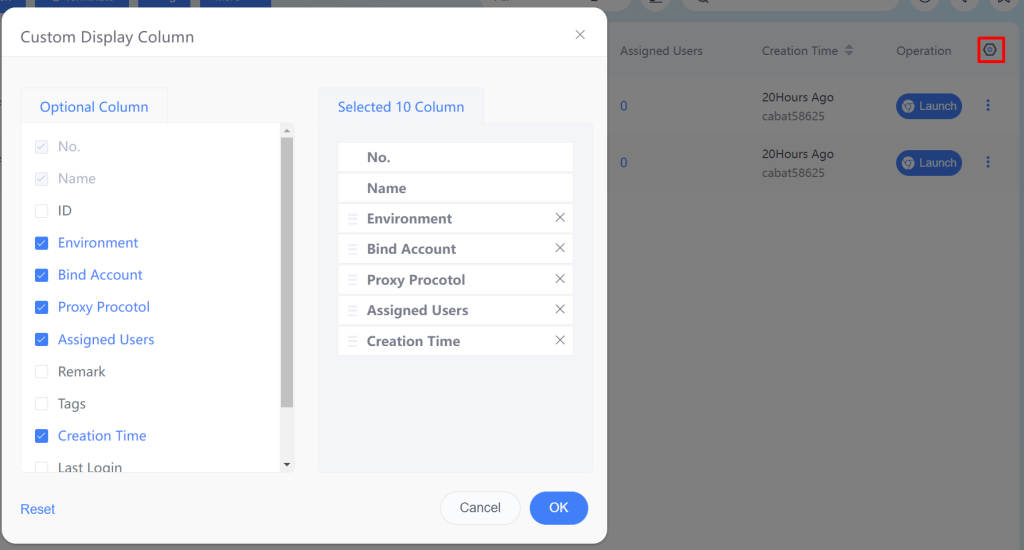Screen dimensions: 1024x550
Task: Click the list's scroll up arrow
Action: tap(287, 131)
